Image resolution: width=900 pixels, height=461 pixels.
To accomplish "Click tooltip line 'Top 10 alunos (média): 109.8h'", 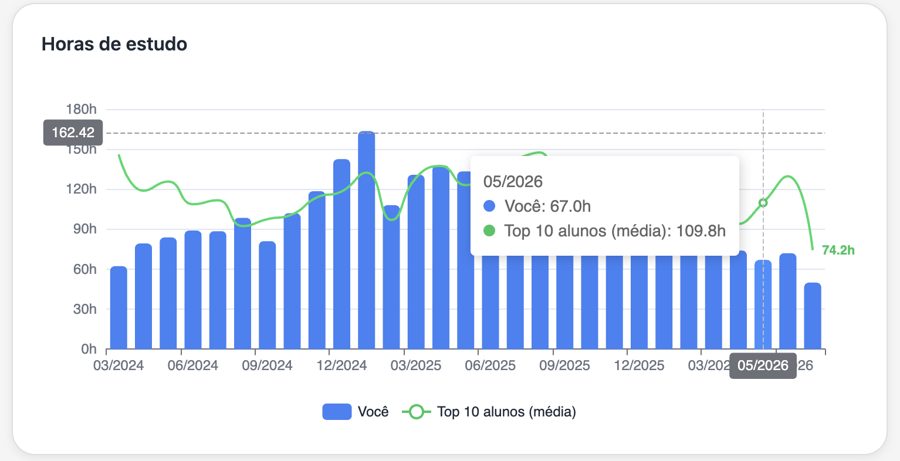I will [x=604, y=231].
